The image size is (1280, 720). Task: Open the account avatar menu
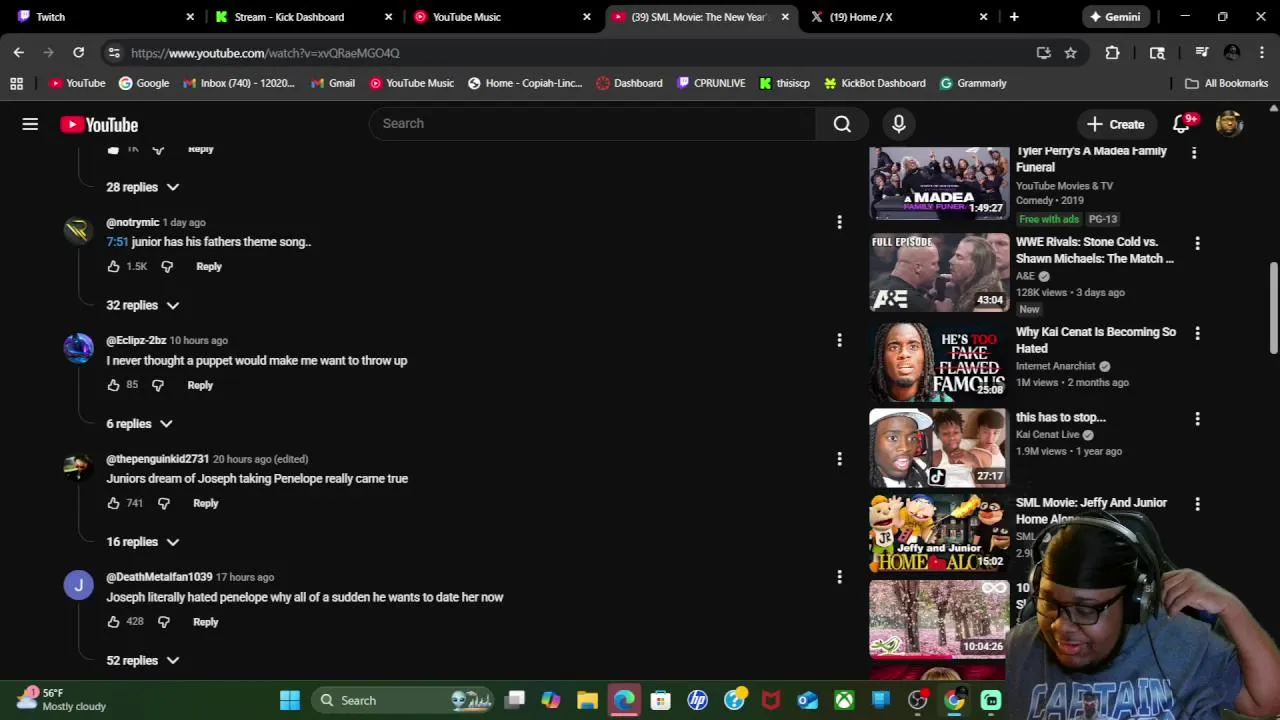click(1229, 124)
